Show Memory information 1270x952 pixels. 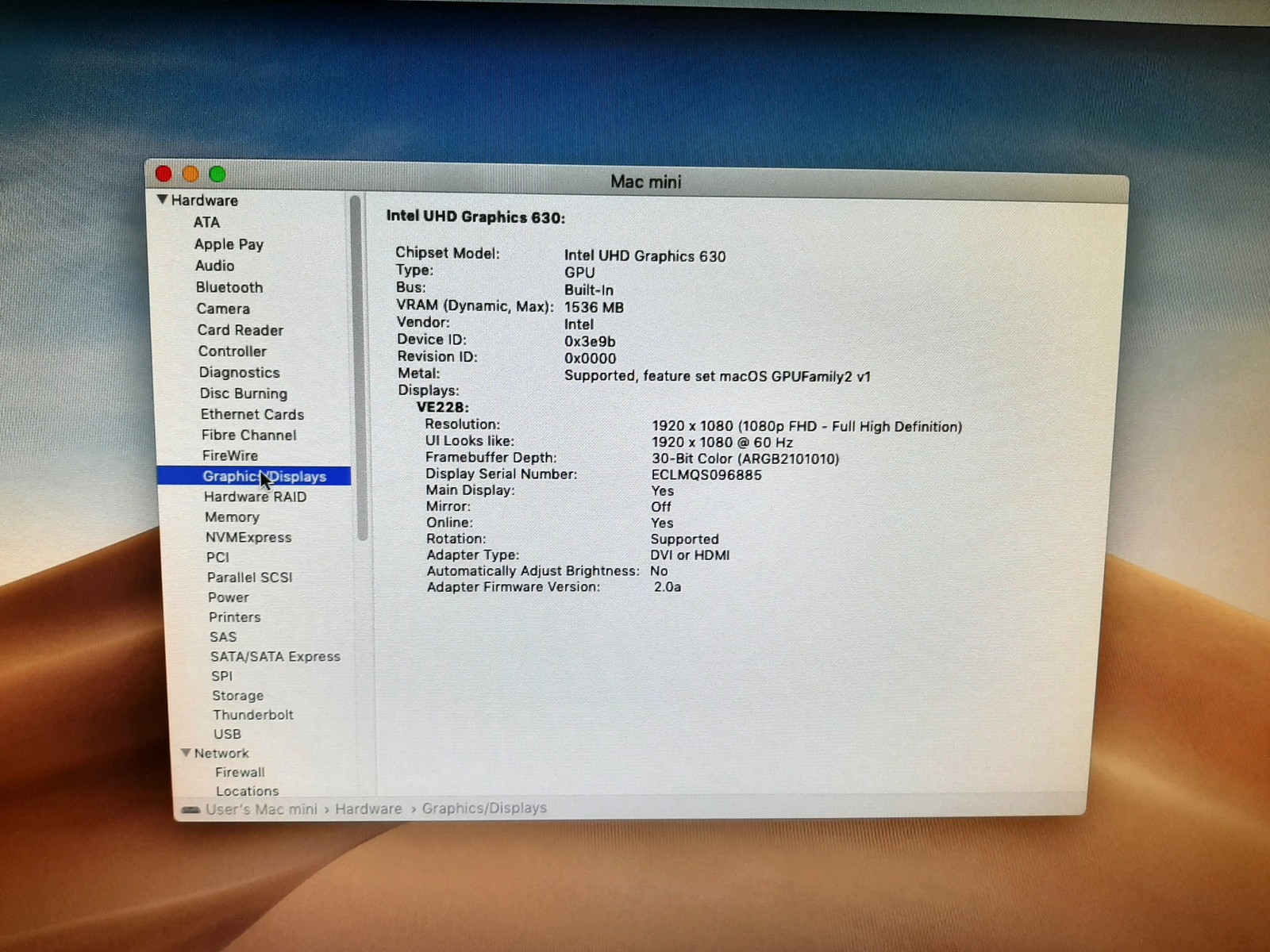pos(233,517)
